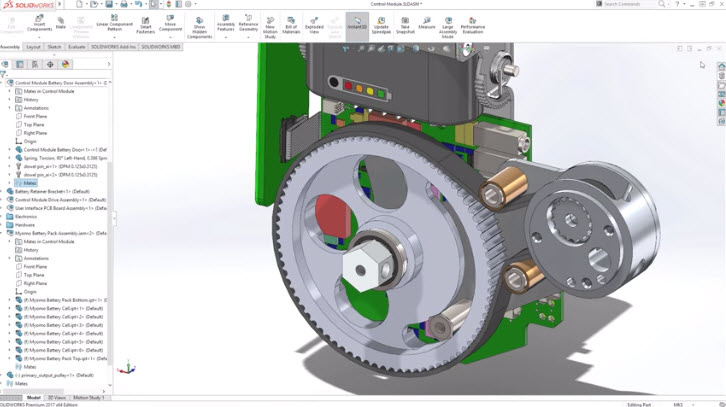This screenshot has height=407, width=726.
Task: Click the Insert Components tool
Action: (39, 23)
